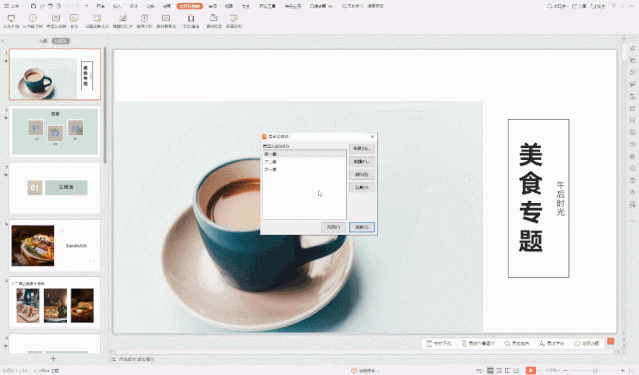Start slideshow from beginning icon in ribbon
The width and height of the screenshot is (639, 375).
click(11, 18)
